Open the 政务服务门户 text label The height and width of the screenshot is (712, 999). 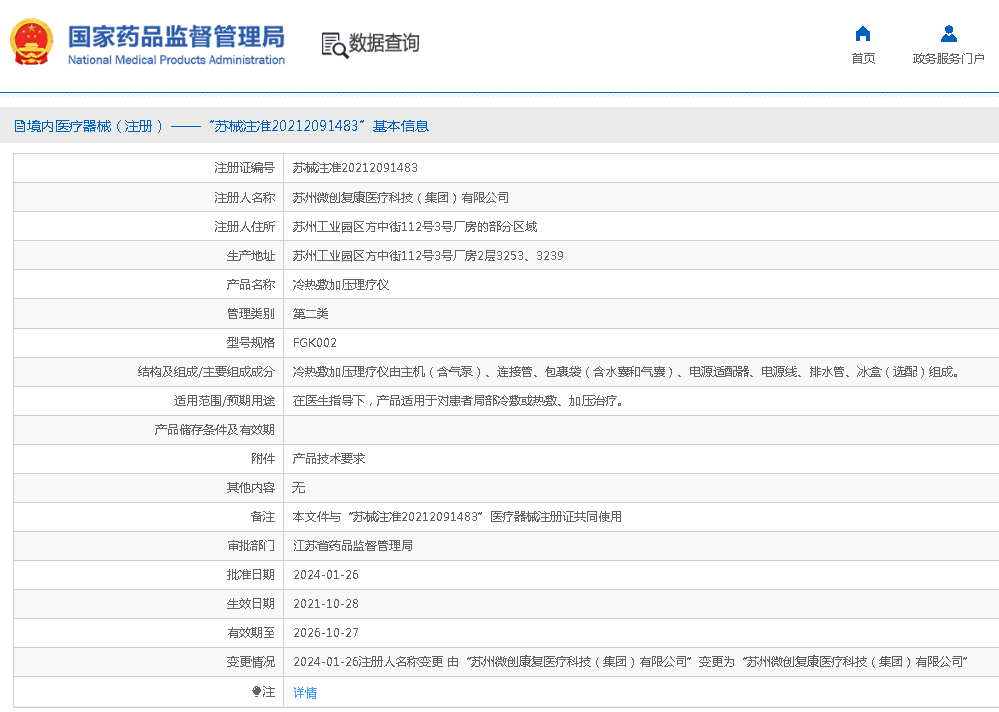tap(948, 59)
